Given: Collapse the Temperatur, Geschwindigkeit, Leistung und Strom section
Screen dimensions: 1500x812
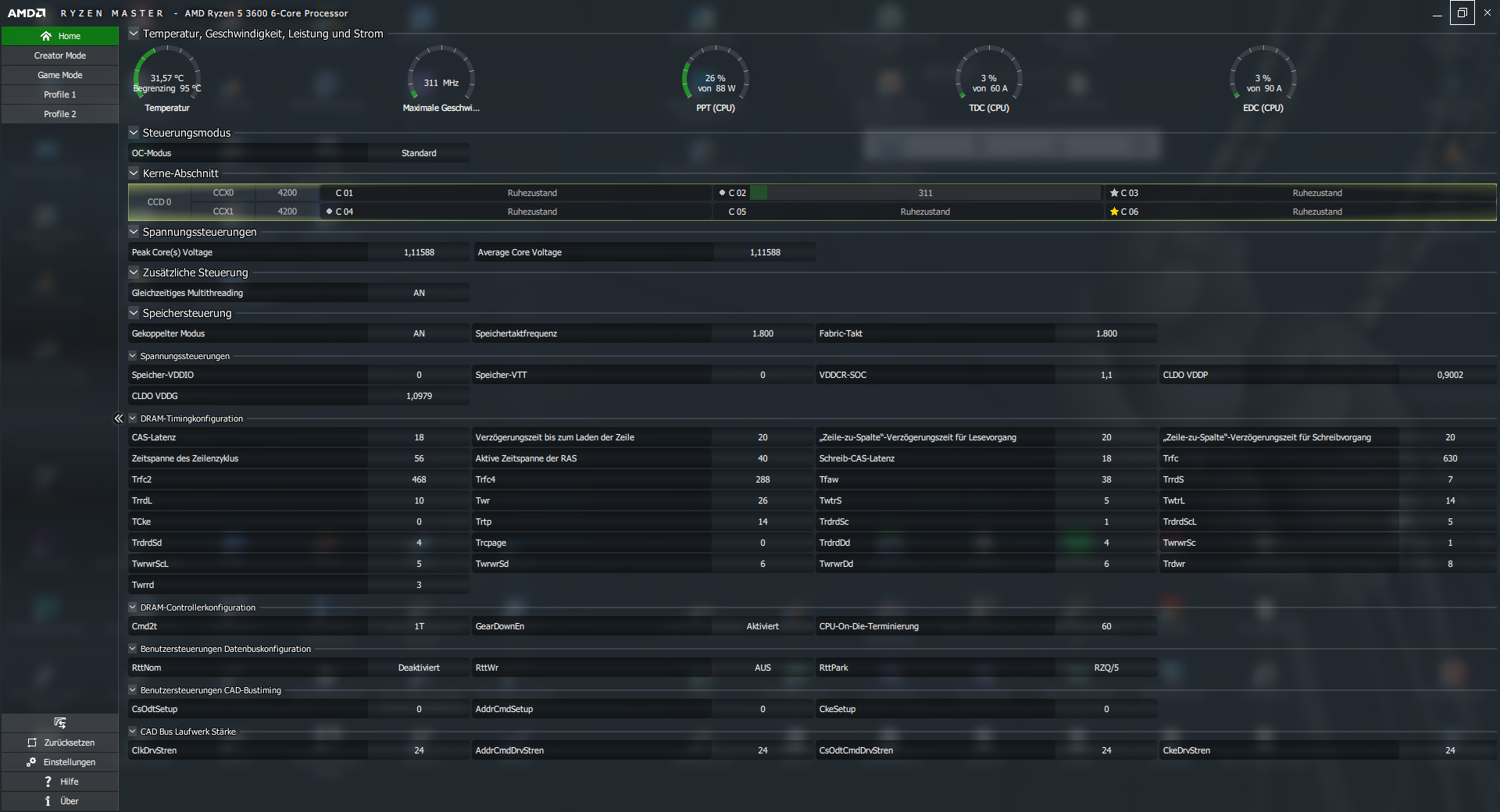Looking at the screenshot, I should coord(134,34).
